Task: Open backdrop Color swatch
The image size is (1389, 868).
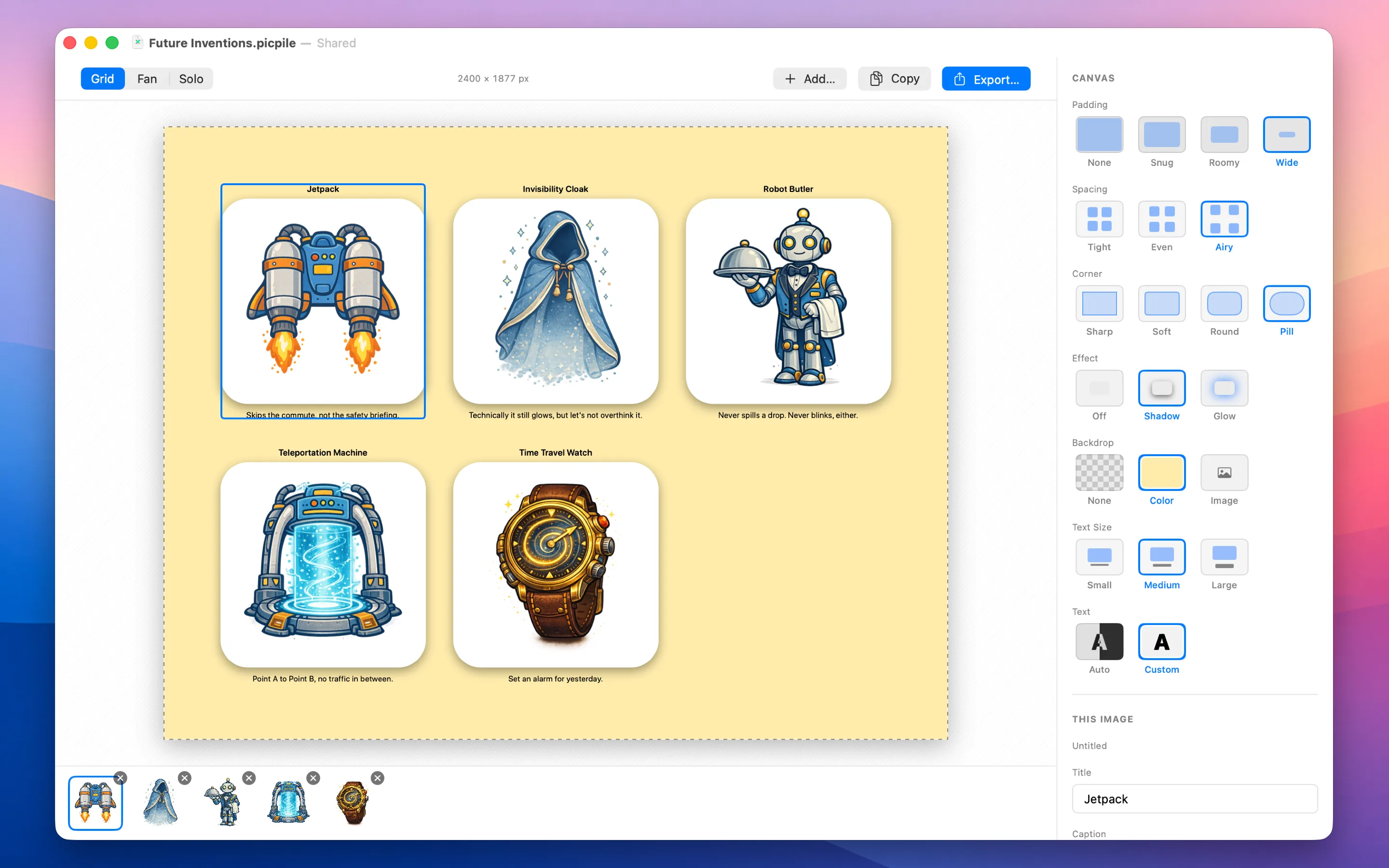Action: tap(1161, 473)
